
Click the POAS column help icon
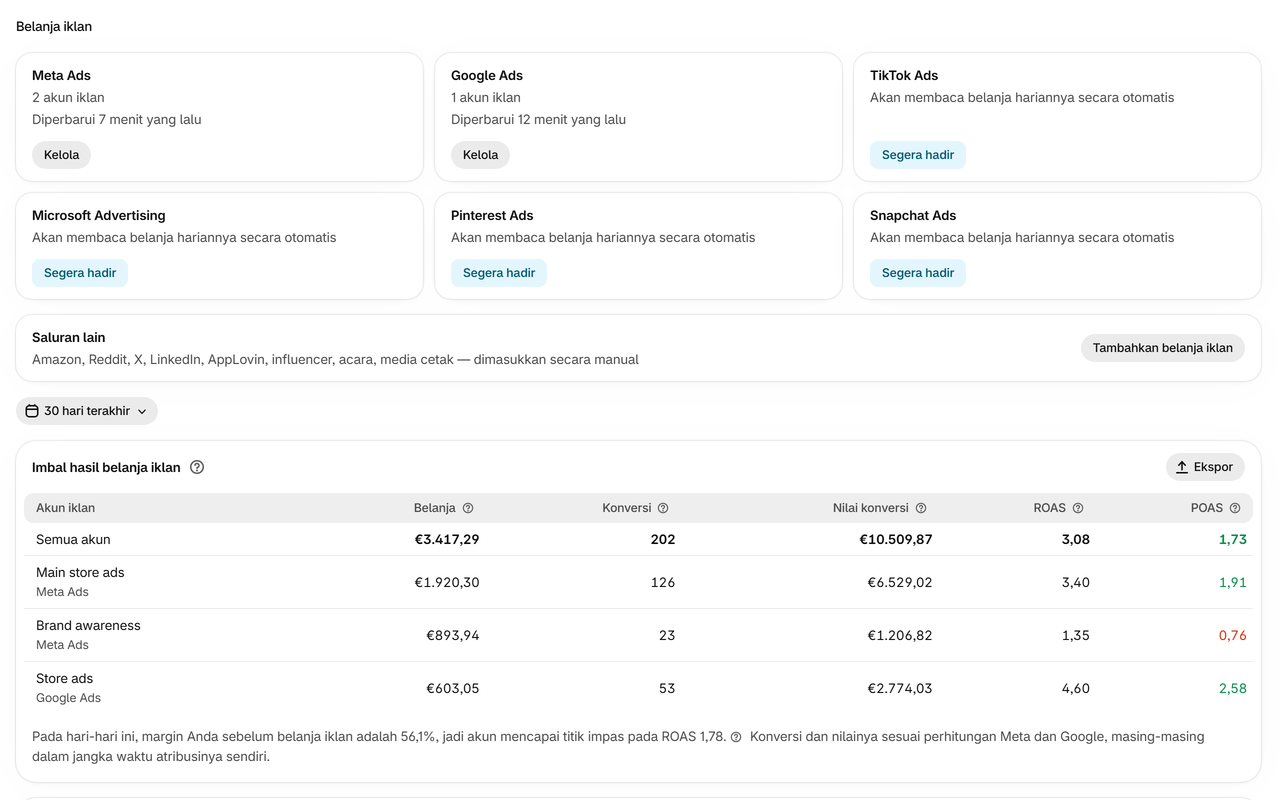click(1235, 508)
